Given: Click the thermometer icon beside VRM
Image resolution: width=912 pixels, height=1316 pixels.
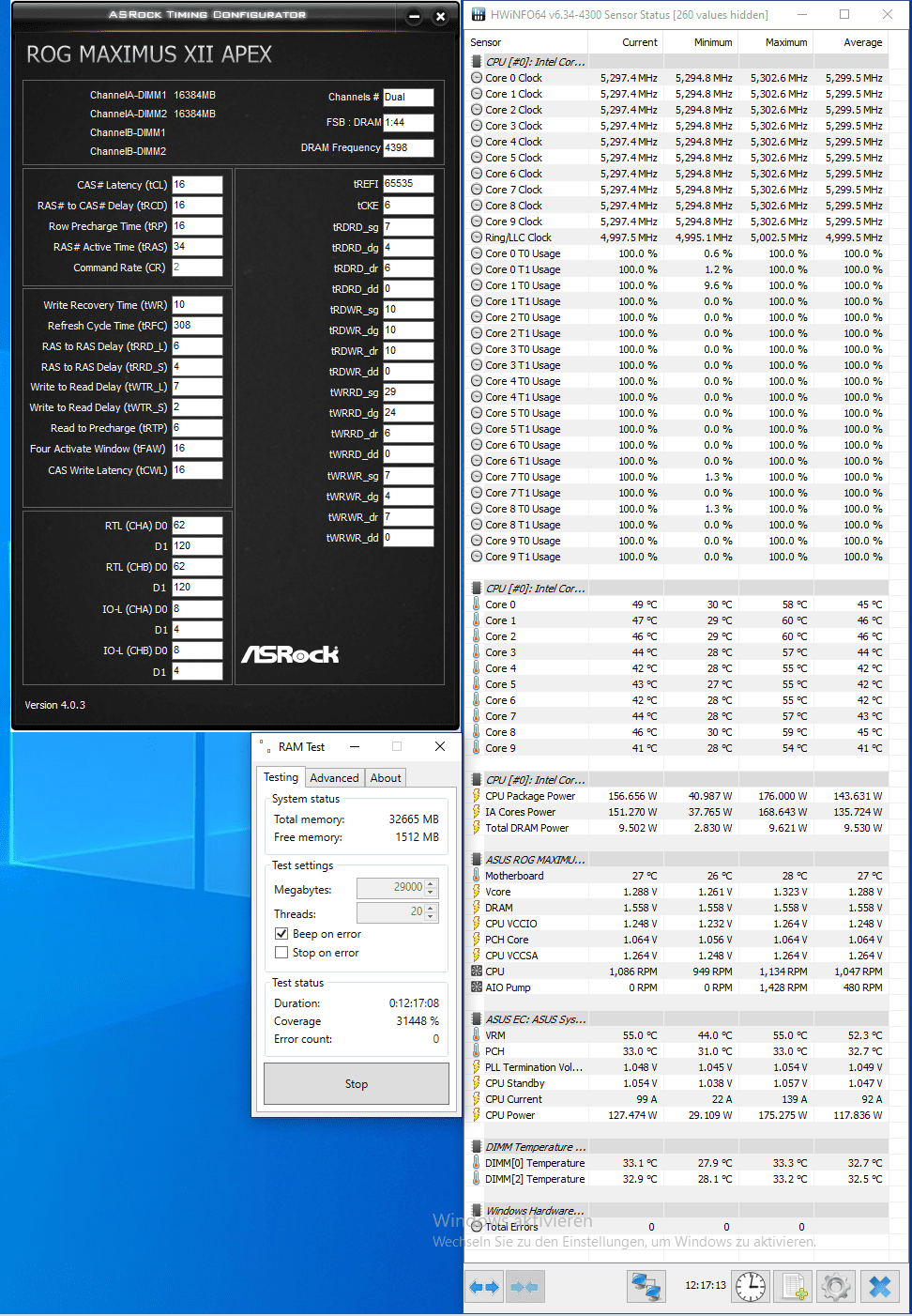Looking at the screenshot, I should point(477,1035).
